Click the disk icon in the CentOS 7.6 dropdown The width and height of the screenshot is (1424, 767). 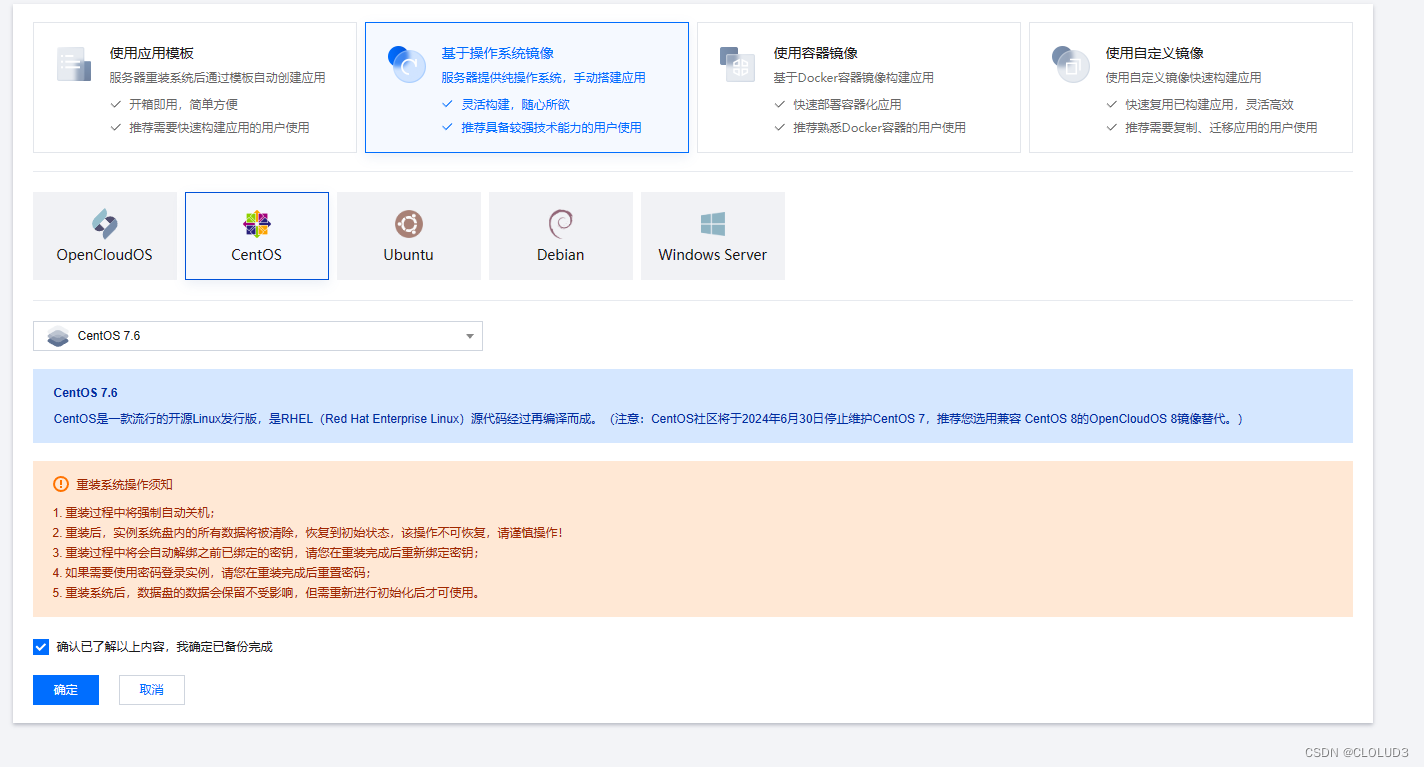click(58, 336)
